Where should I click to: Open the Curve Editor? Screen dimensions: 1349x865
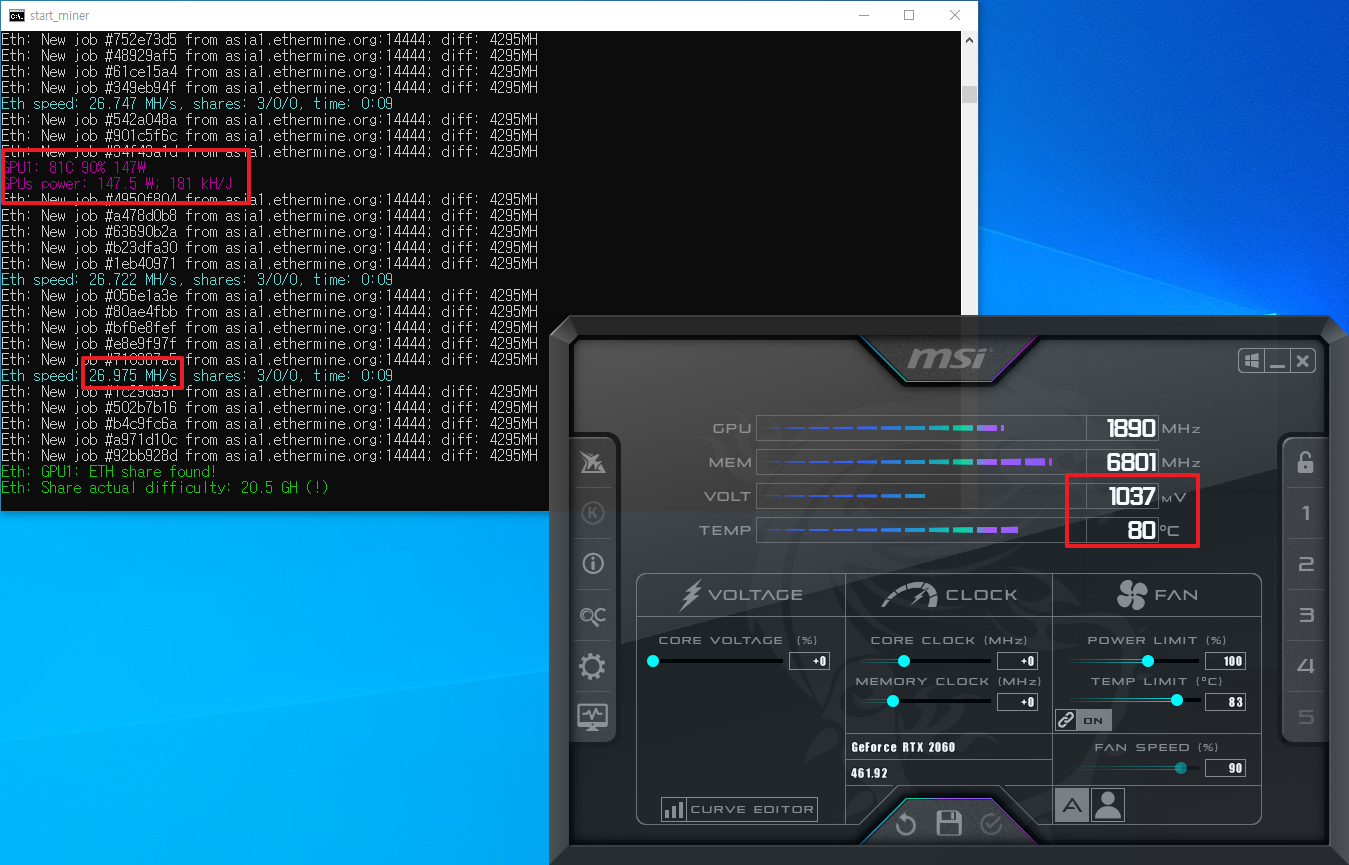coord(739,809)
